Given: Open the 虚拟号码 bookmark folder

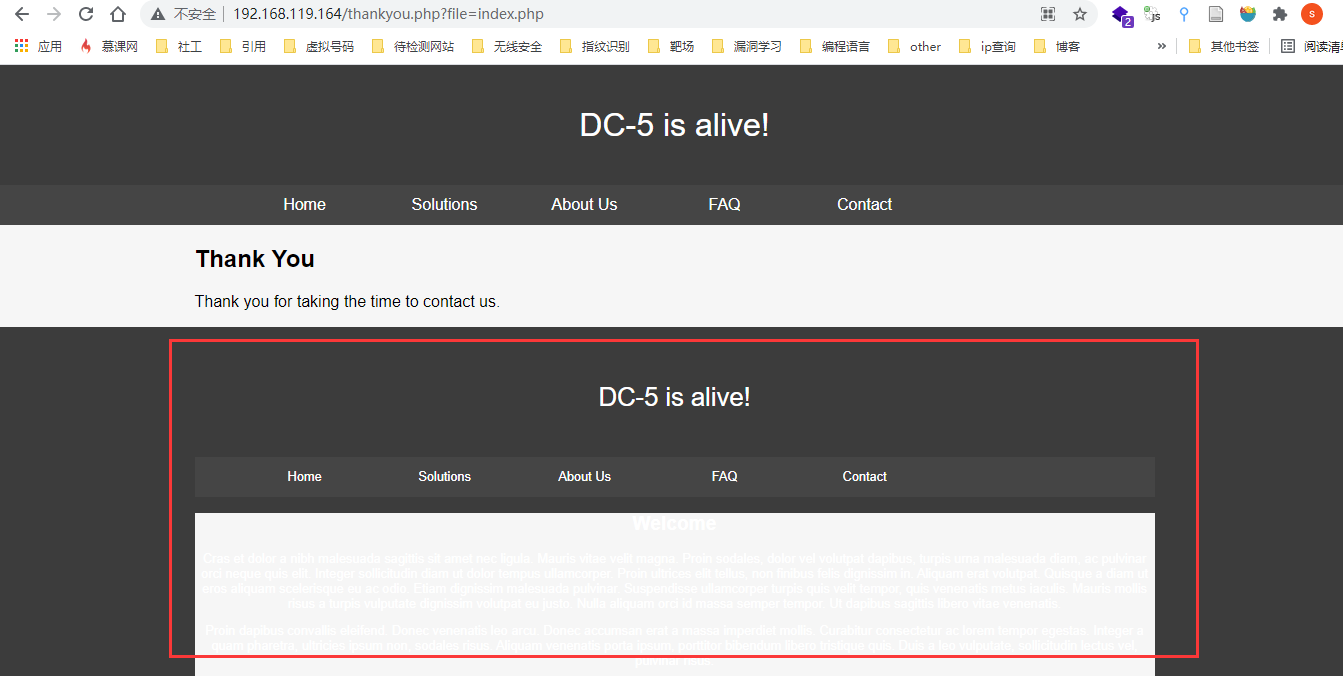Looking at the screenshot, I should pos(319,46).
